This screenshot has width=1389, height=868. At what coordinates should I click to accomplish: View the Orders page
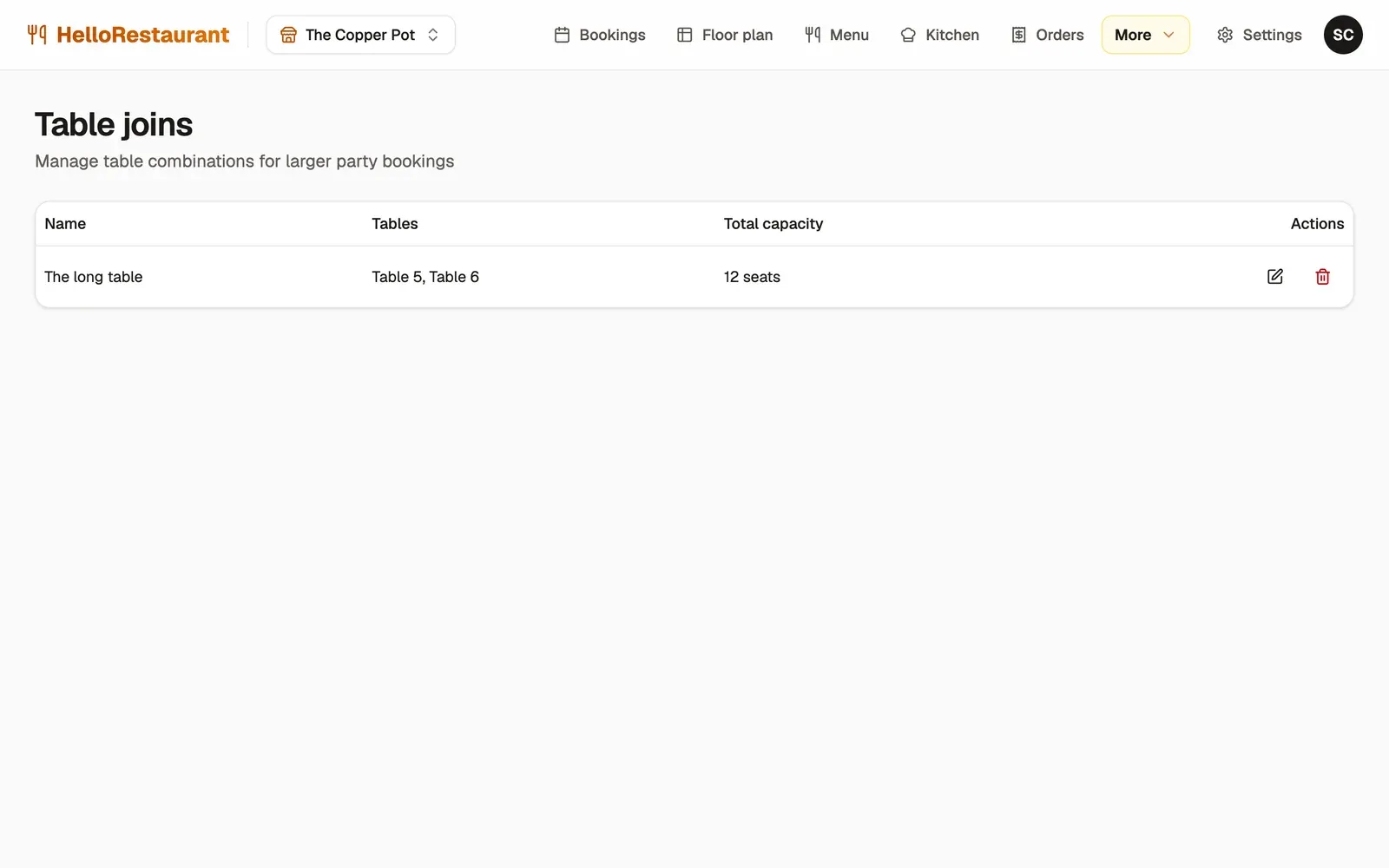click(x=1048, y=35)
